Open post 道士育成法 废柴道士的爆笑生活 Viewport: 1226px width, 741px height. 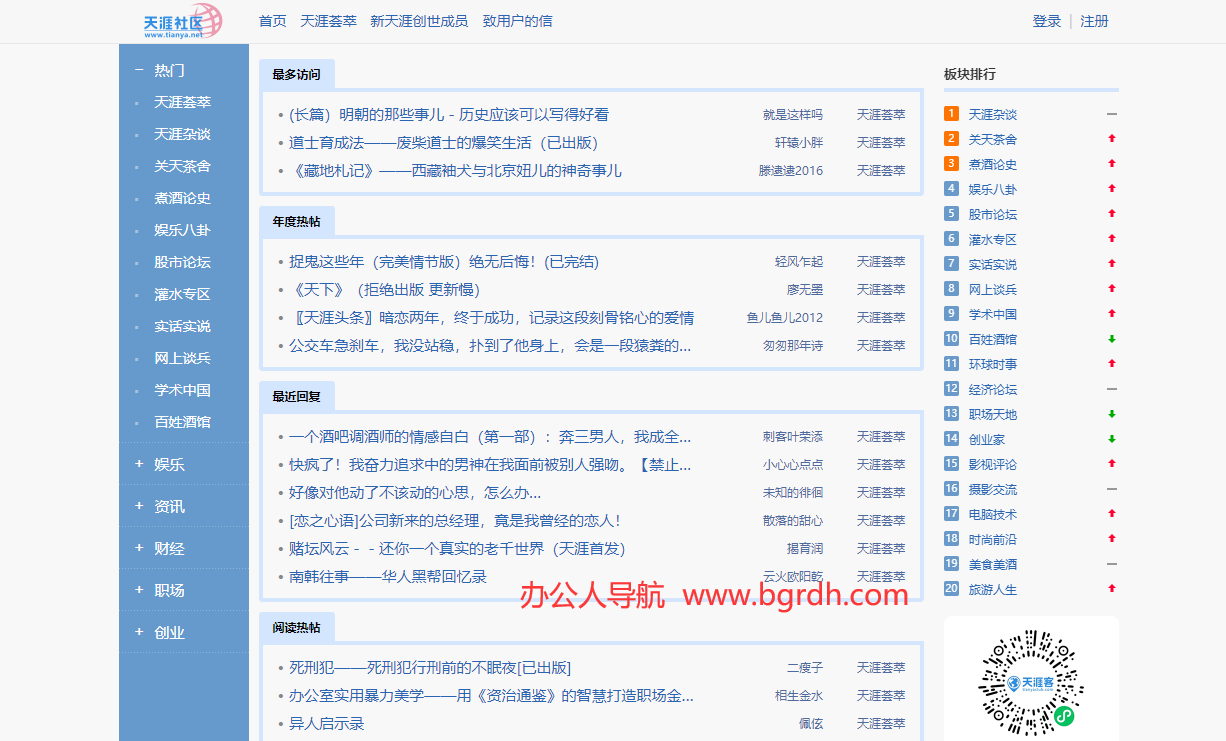click(443, 143)
